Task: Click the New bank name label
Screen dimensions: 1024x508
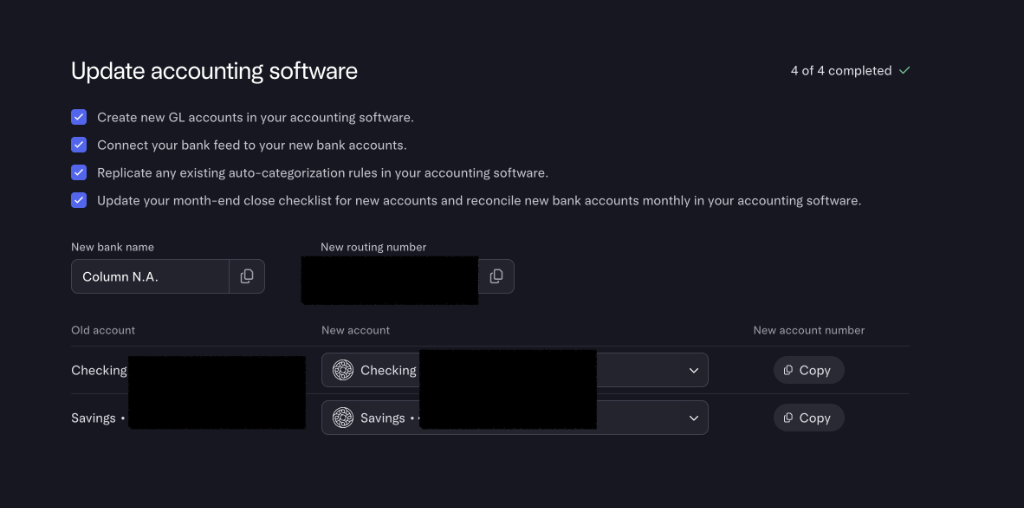Action: tap(112, 247)
